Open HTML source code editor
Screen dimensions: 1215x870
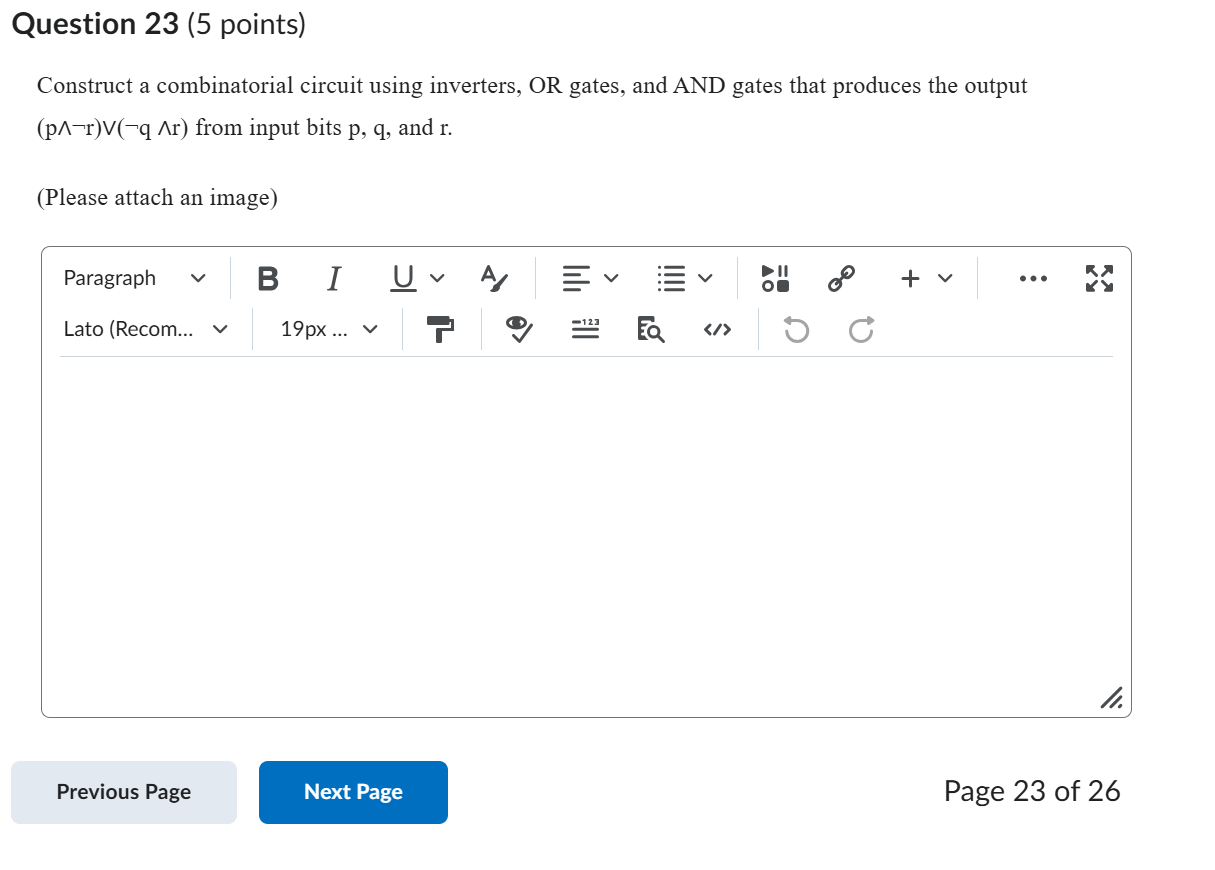pyautogui.click(x=718, y=328)
